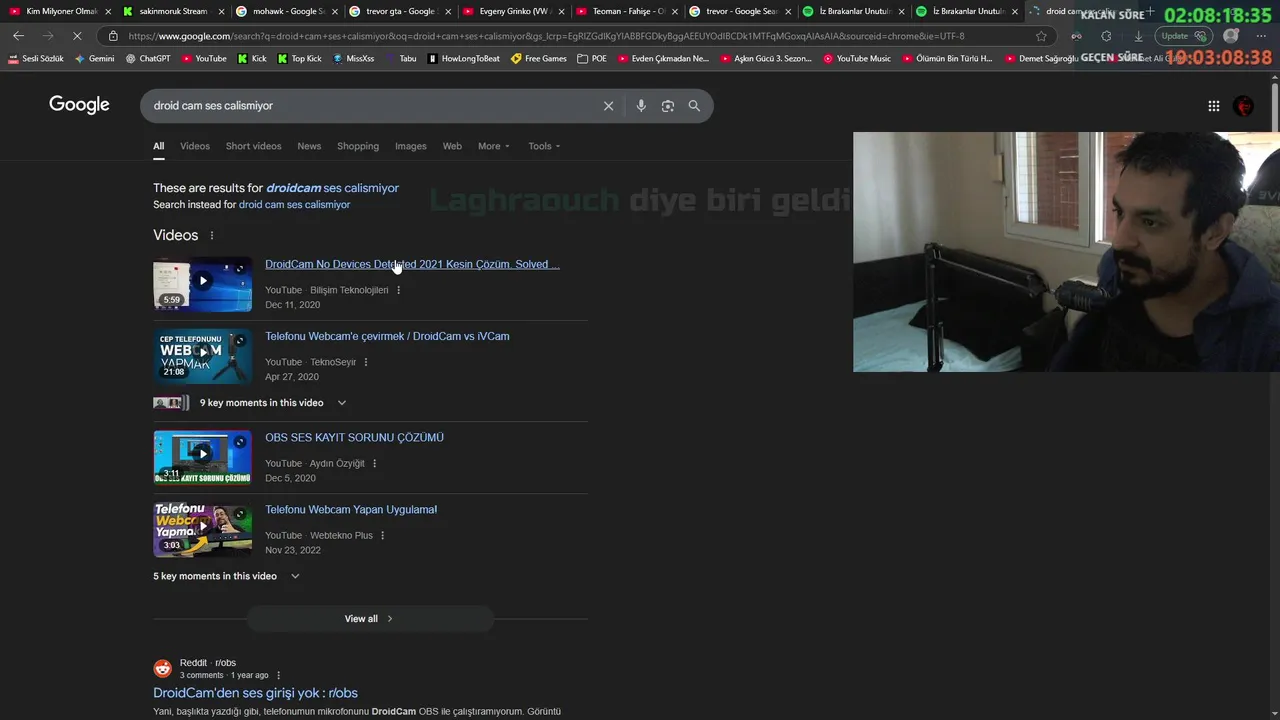This screenshot has height=720, width=1280.
Task: Play the 3:11 OBS video thumbnail
Action: pos(202,457)
